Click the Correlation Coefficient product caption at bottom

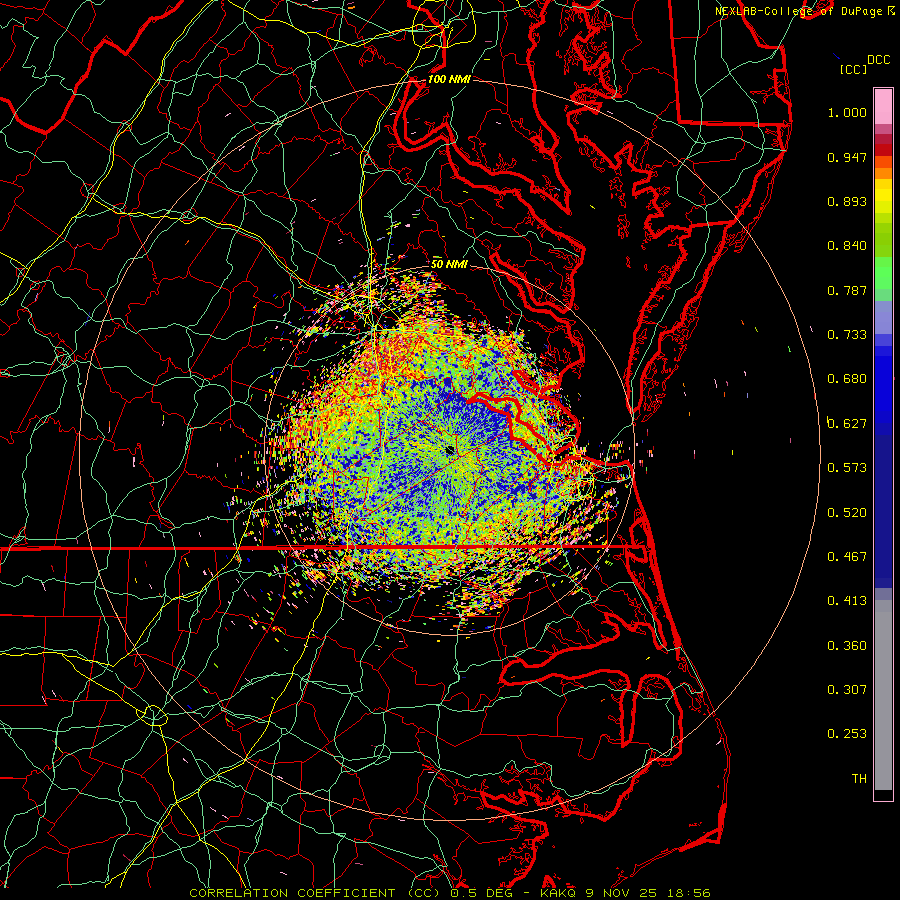449,893
